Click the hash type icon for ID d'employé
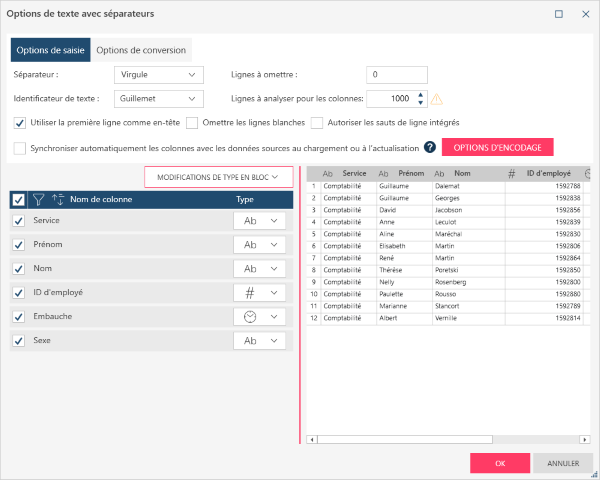The width and height of the screenshot is (600, 480). [250, 292]
